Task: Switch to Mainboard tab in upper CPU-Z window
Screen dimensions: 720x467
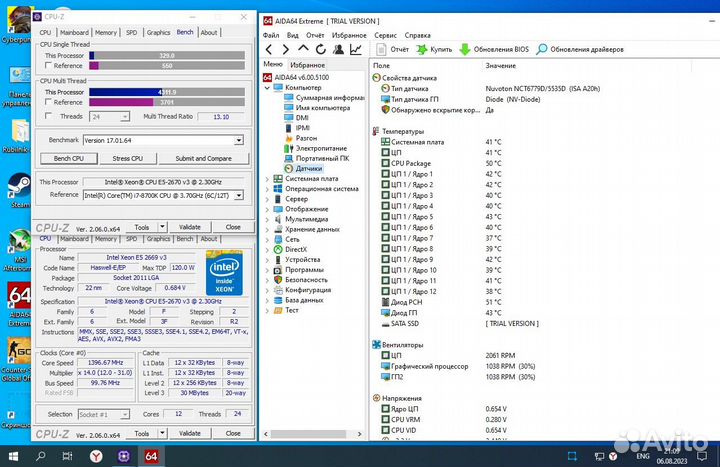Action: point(74,33)
